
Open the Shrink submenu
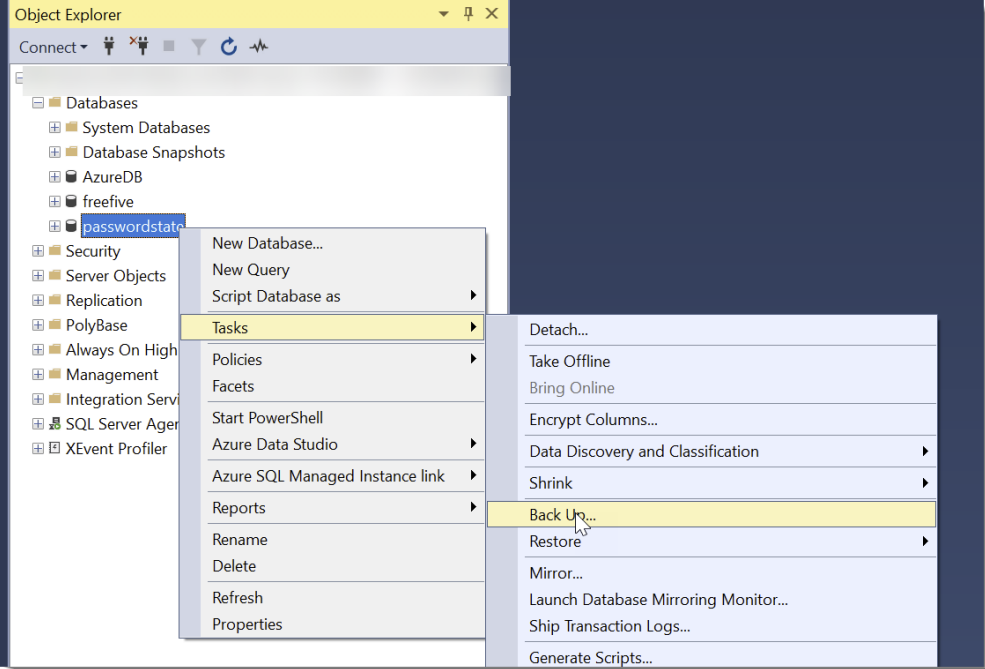tap(712, 483)
